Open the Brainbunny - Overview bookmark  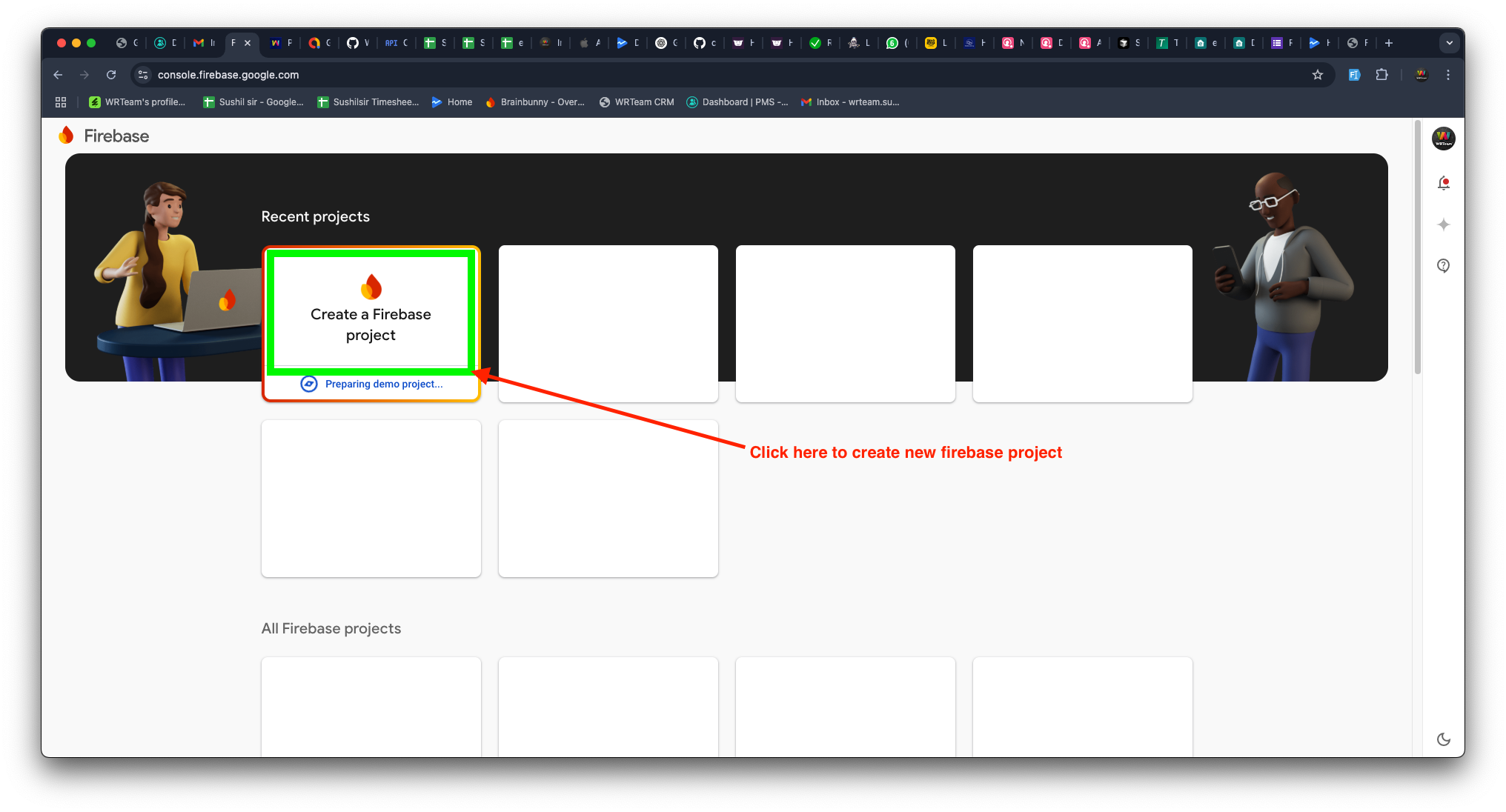click(x=535, y=102)
